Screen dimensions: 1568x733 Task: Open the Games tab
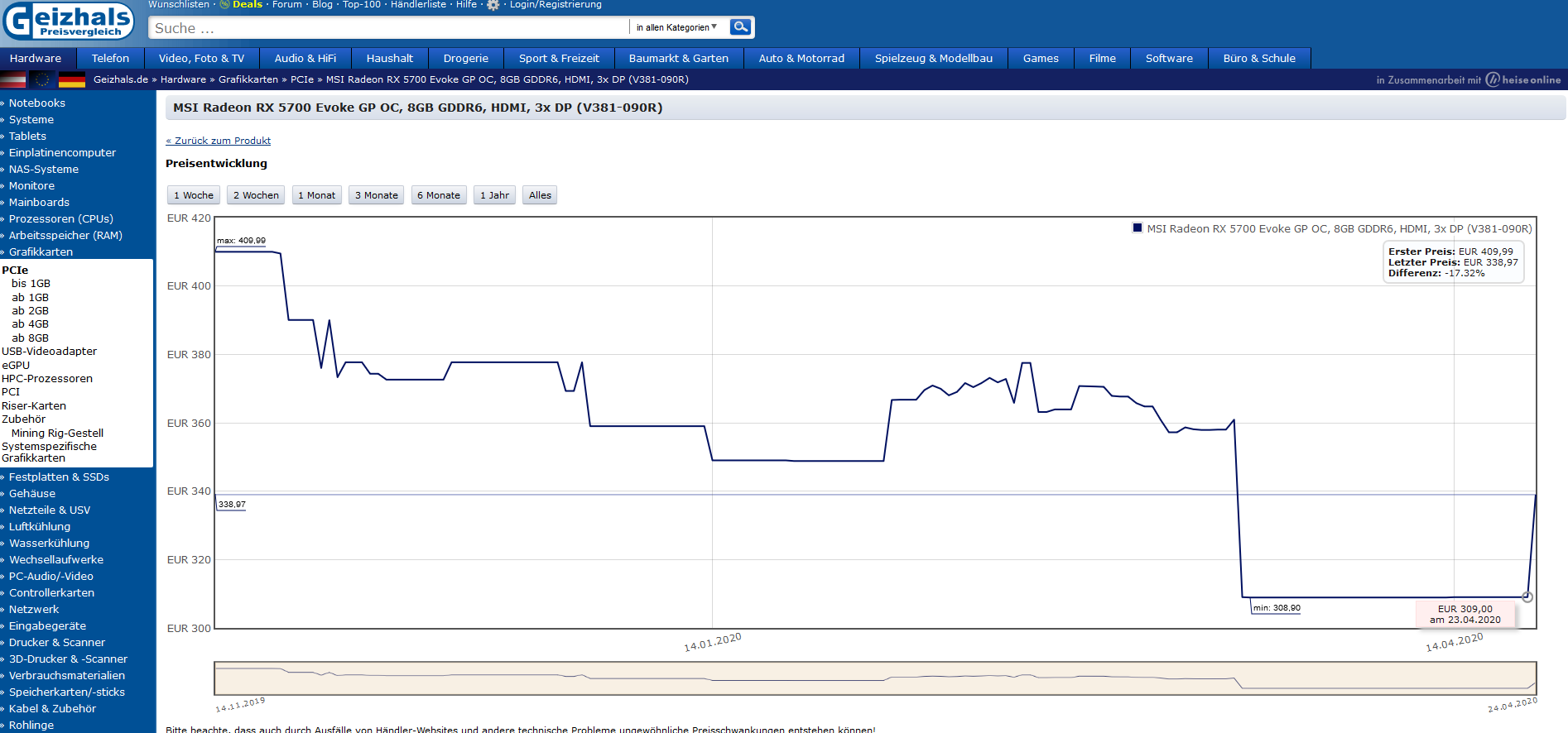[1041, 58]
